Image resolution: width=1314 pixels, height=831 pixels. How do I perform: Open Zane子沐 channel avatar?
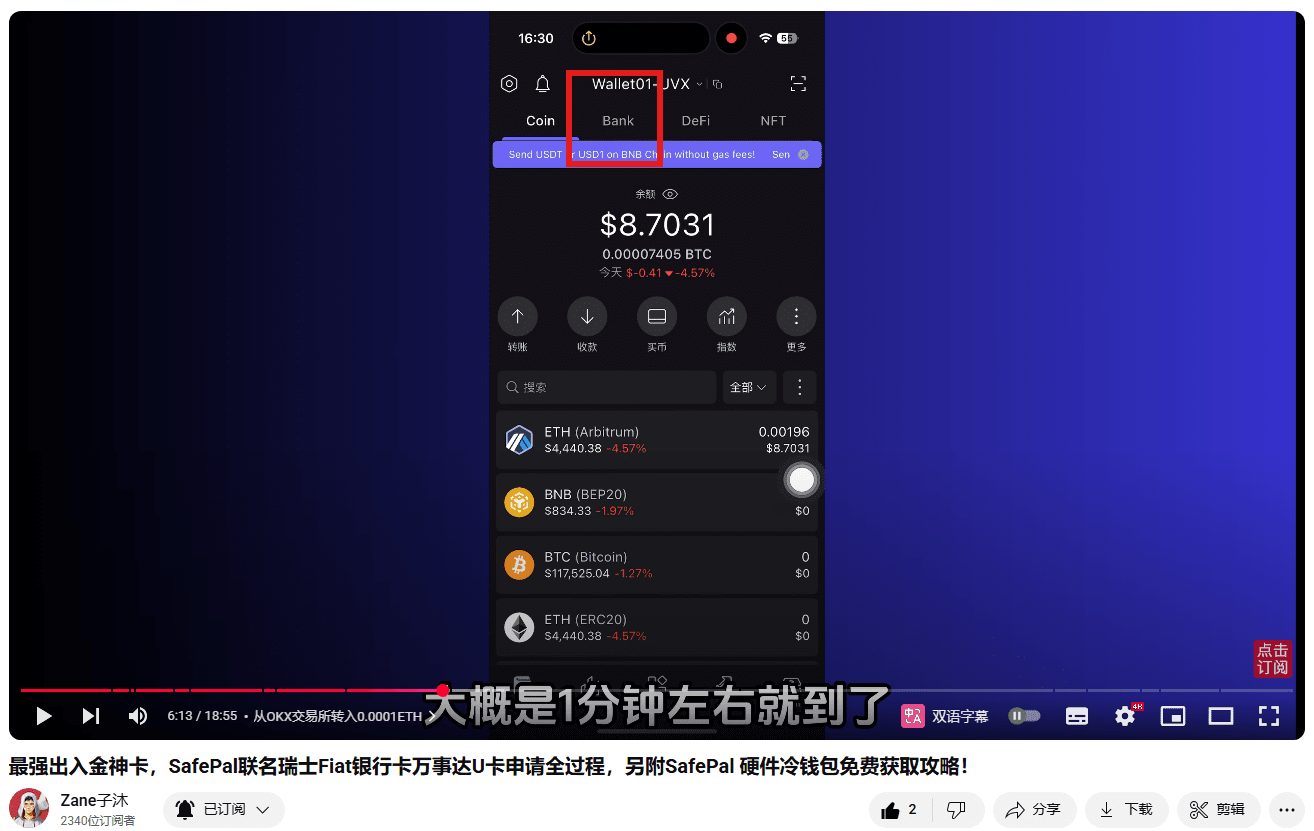pos(29,808)
